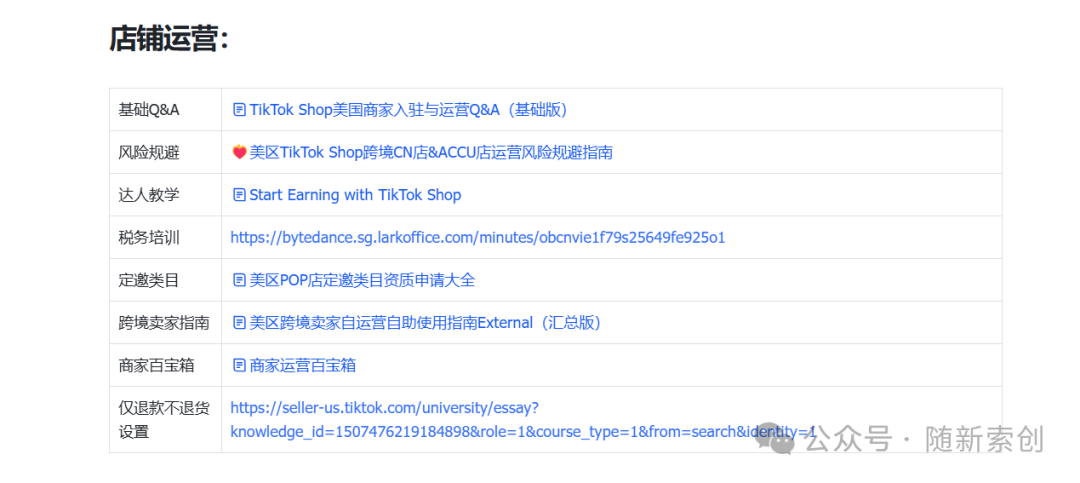Image resolution: width=1080 pixels, height=483 pixels.
Task: Open the seller-us.tiktok.com university essay link
Action: 523,420
